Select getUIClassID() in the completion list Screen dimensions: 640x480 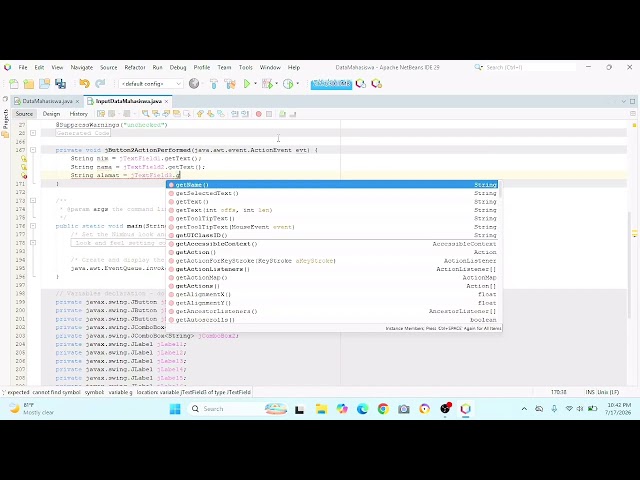[x=332, y=235]
